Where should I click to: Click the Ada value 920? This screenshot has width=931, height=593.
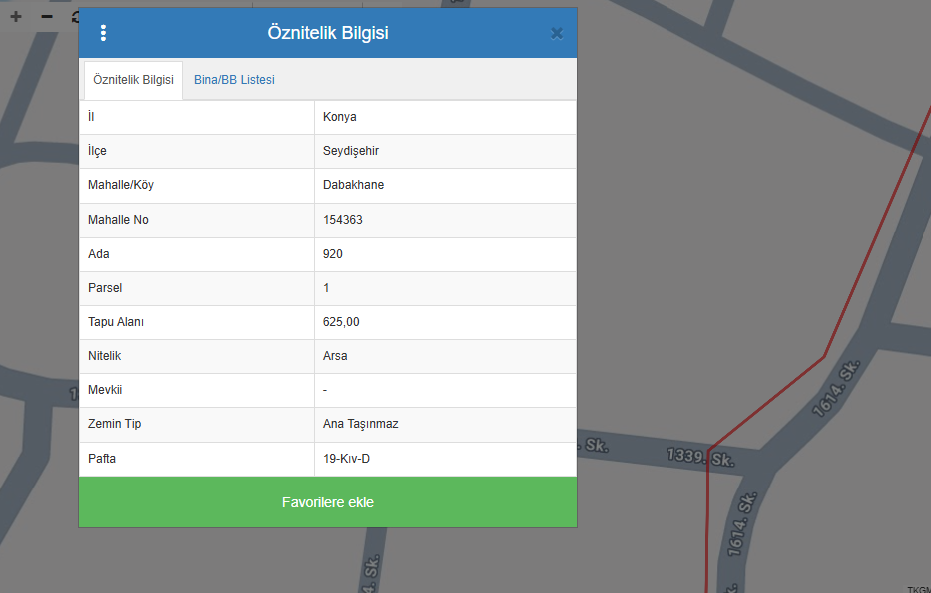pyautogui.click(x=333, y=254)
